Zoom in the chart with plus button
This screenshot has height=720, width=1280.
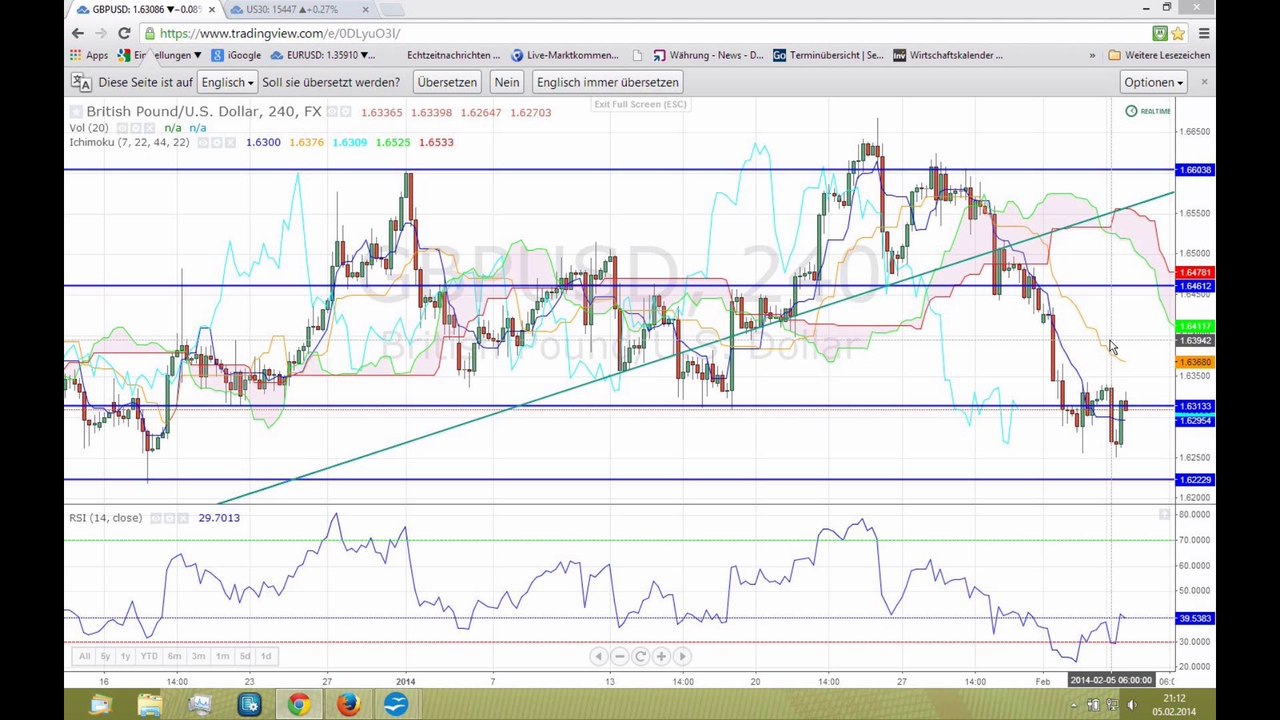tap(661, 656)
